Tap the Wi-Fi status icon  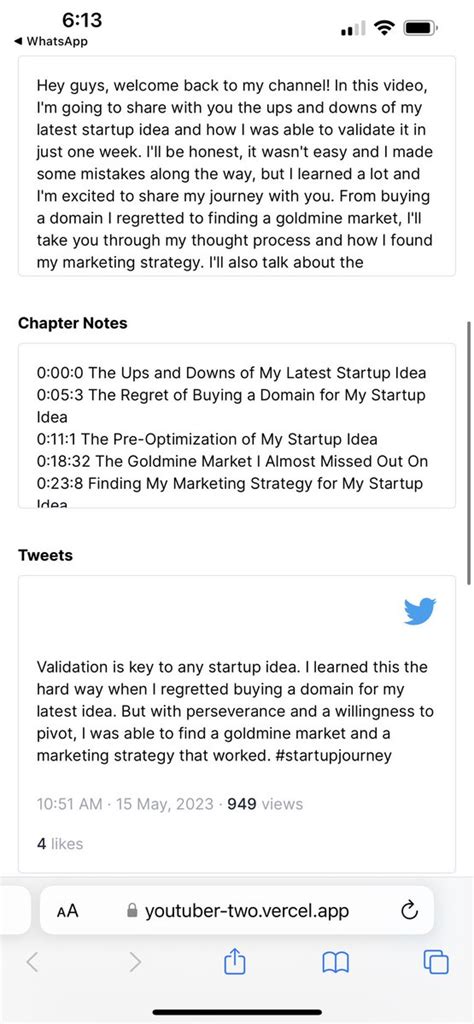[x=385, y=28]
